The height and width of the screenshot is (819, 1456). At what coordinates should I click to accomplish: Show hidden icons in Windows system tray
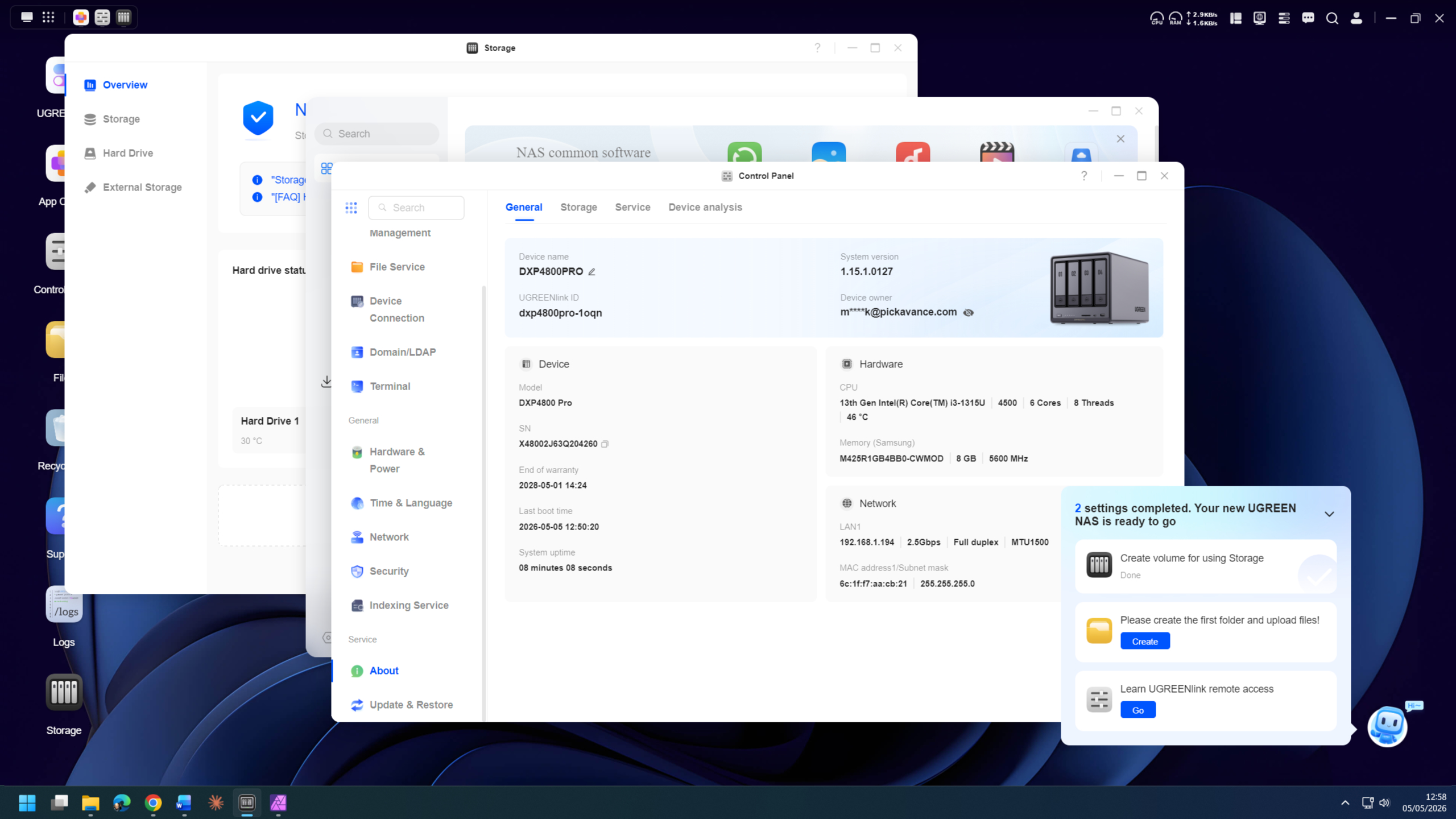point(1345,803)
